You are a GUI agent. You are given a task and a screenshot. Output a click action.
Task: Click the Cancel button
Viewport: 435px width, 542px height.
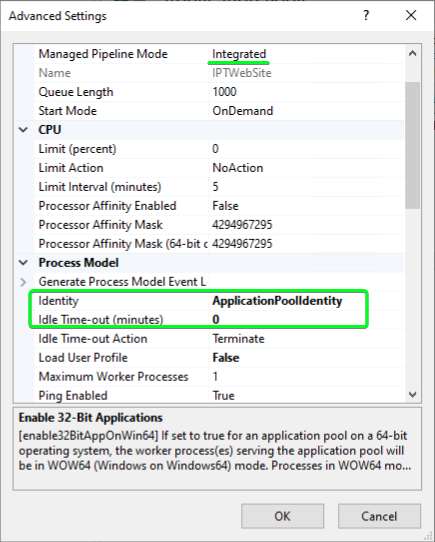coord(379,516)
